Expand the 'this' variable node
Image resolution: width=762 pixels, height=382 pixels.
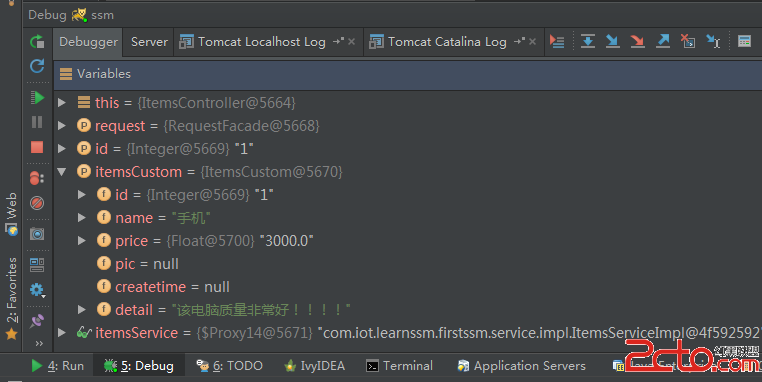[62, 103]
